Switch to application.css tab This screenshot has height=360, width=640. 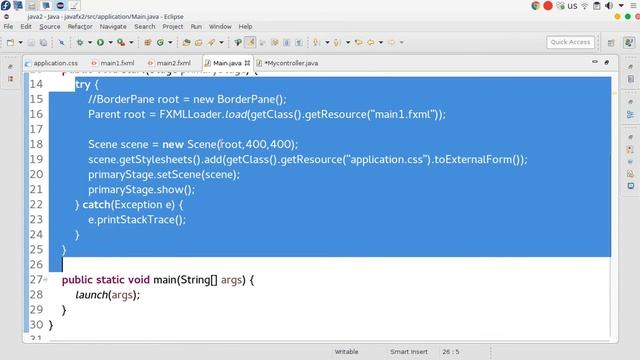tap(56, 63)
